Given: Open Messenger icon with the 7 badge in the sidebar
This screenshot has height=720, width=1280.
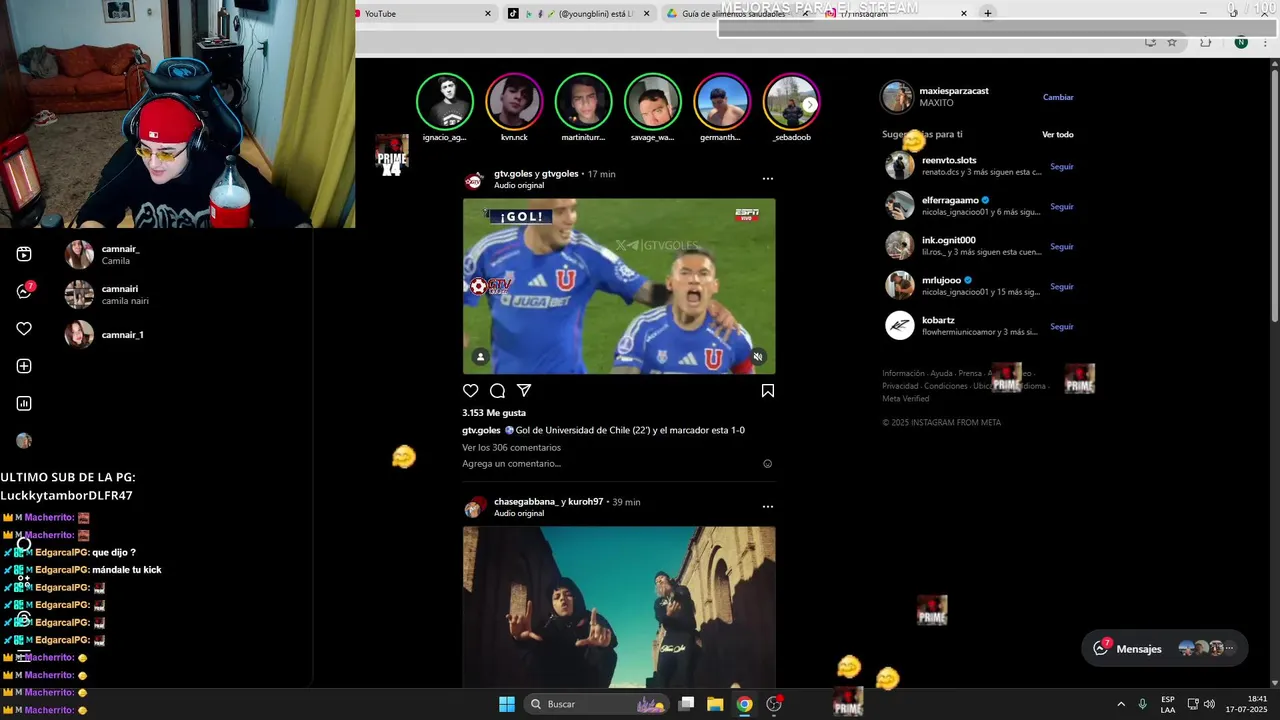Looking at the screenshot, I should [24, 291].
